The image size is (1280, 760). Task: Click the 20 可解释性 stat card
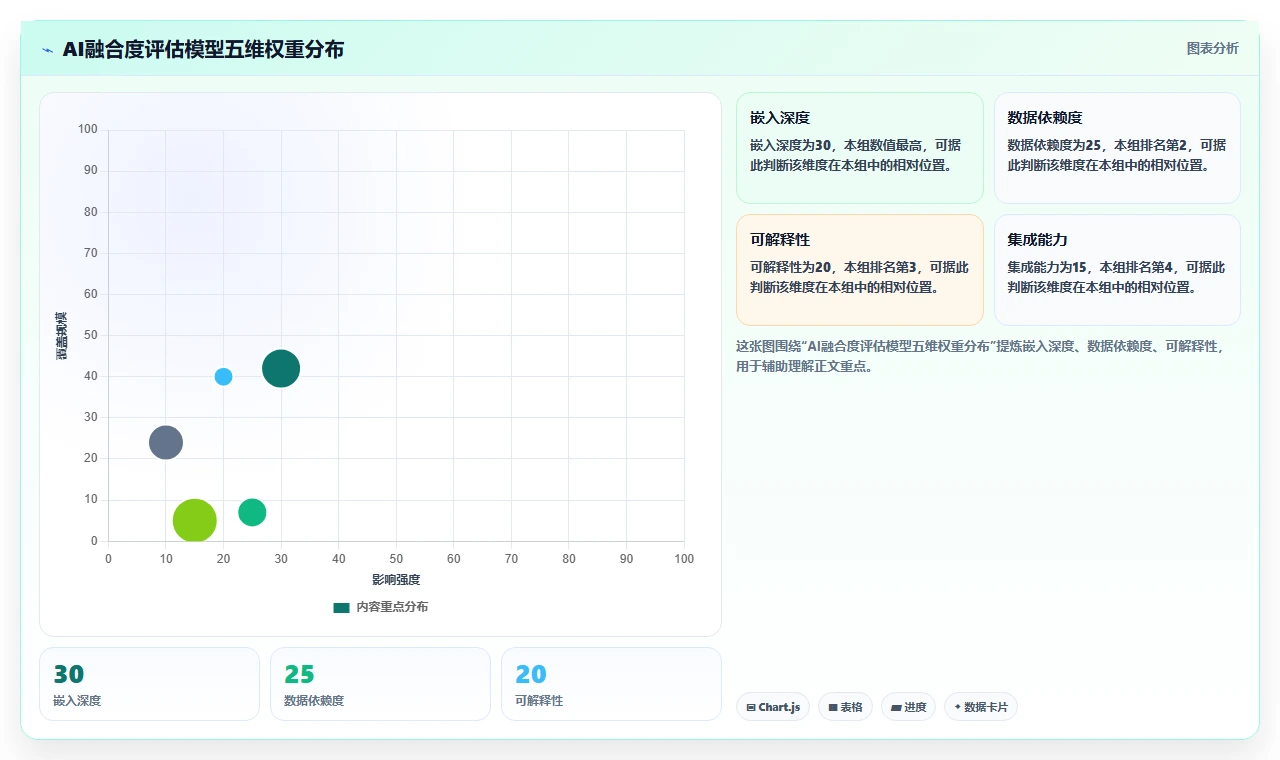coord(611,684)
